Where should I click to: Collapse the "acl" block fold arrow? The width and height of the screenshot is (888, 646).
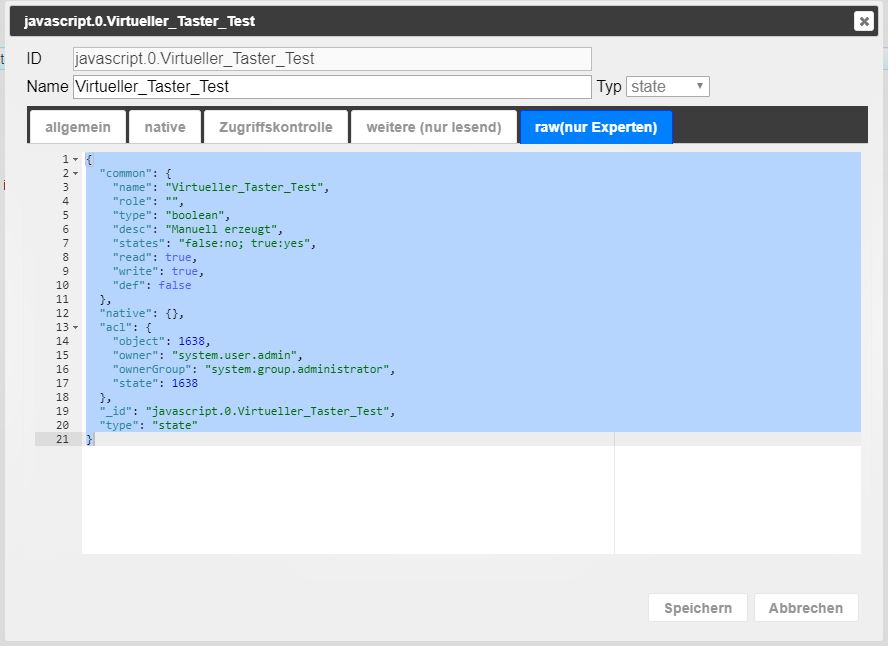75,327
